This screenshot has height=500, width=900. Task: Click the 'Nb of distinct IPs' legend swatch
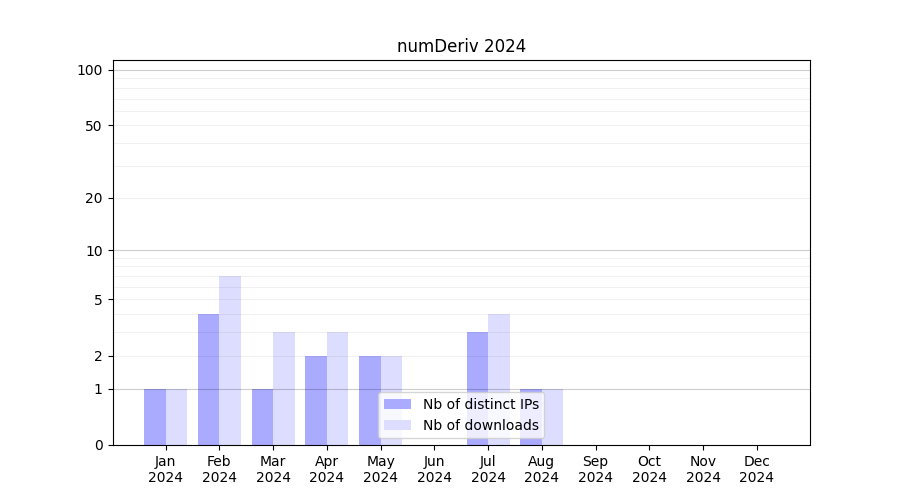pos(397,404)
